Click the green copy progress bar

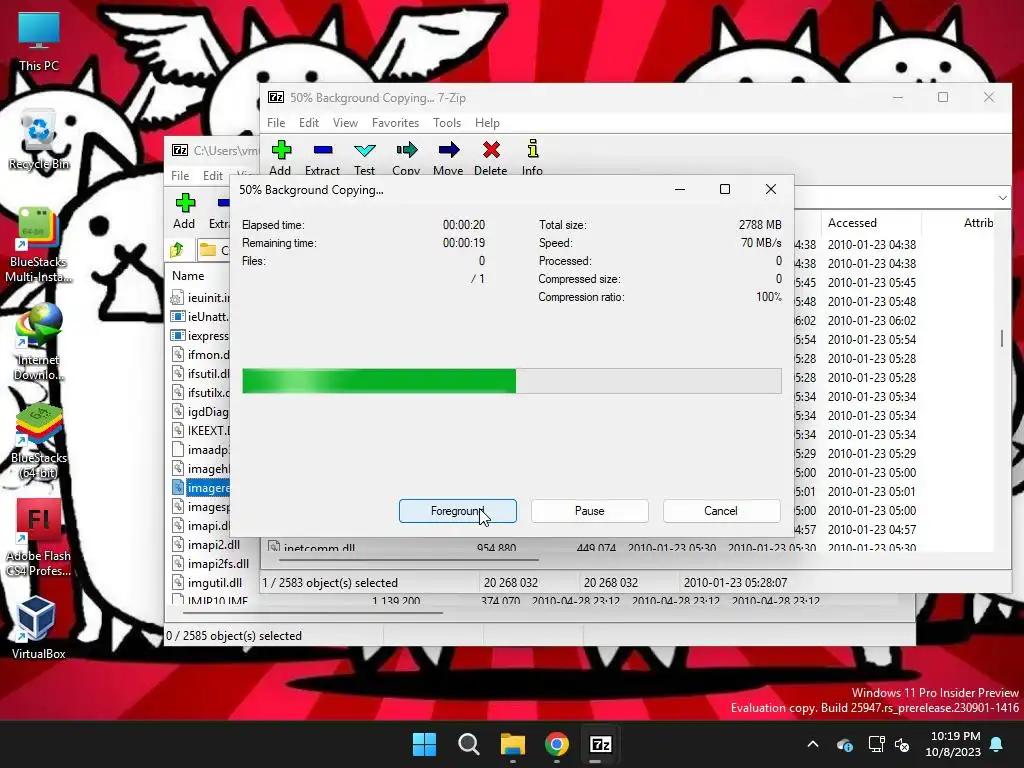[511, 381]
